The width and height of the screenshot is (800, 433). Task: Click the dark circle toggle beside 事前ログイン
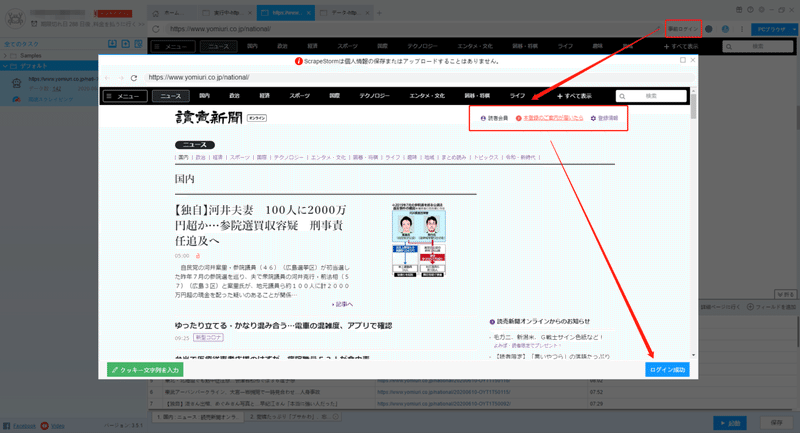pos(709,29)
